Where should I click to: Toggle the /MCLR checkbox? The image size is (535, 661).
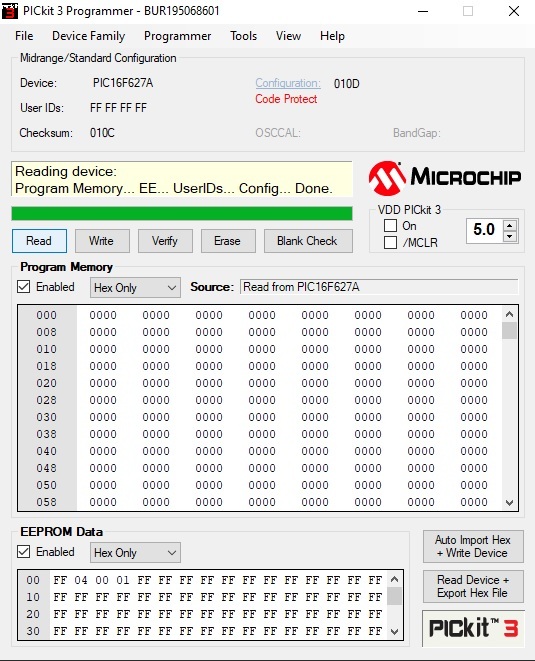tap(390, 243)
